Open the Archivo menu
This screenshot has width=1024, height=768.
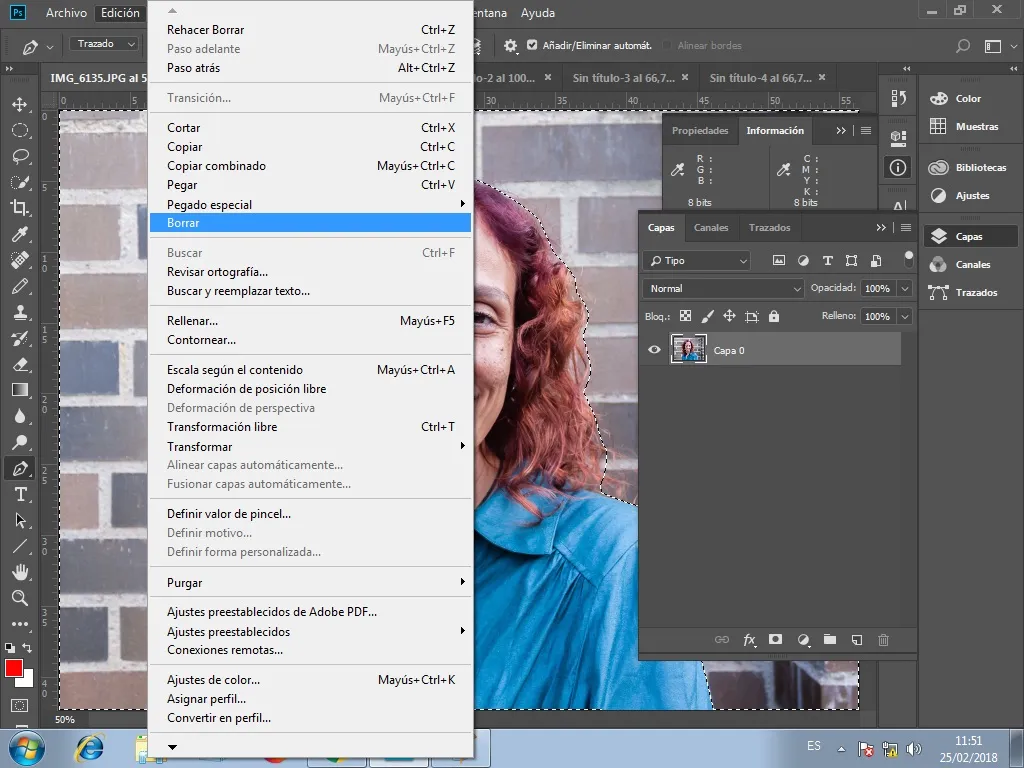pos(66,13)
